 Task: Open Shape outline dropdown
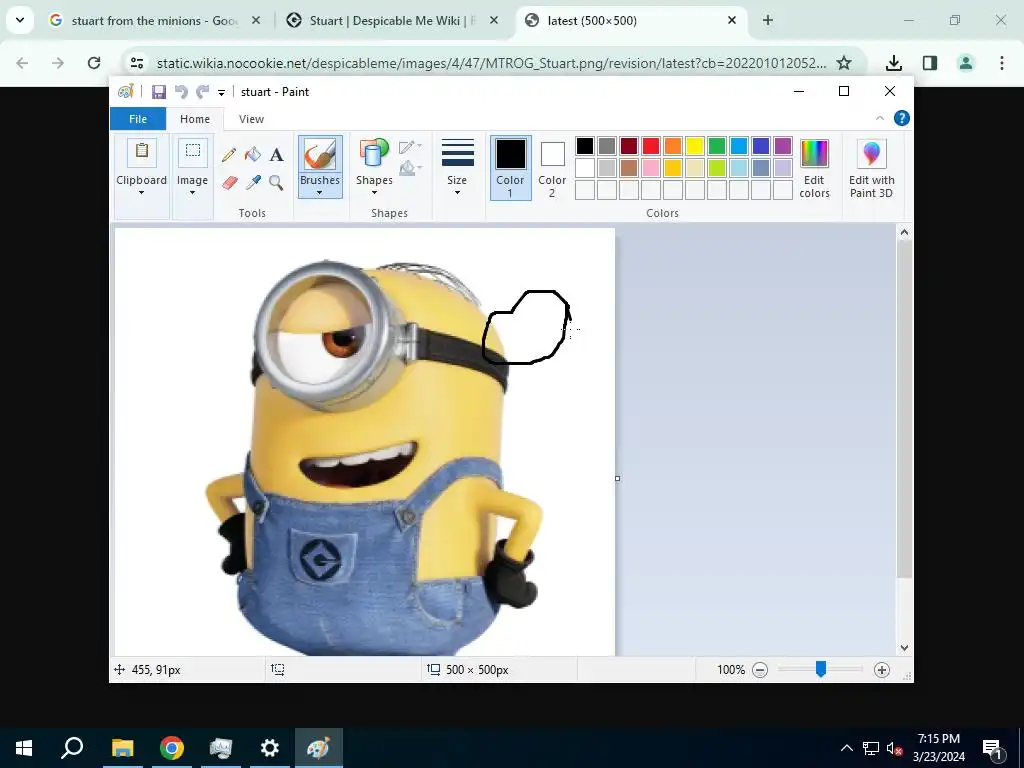click(x=410, y=146)
